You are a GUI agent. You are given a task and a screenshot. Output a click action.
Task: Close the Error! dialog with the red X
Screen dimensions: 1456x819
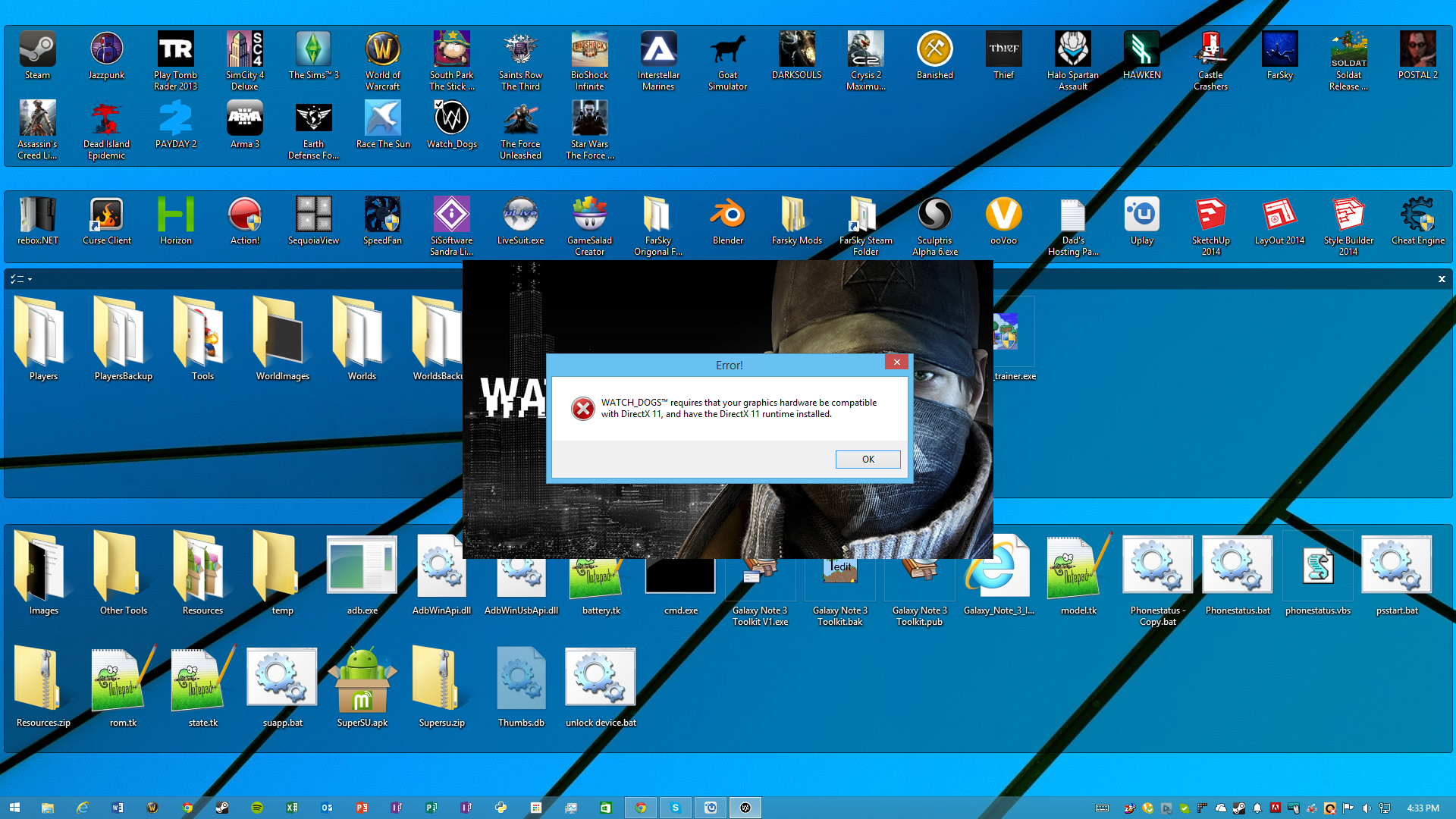(896, 362)
